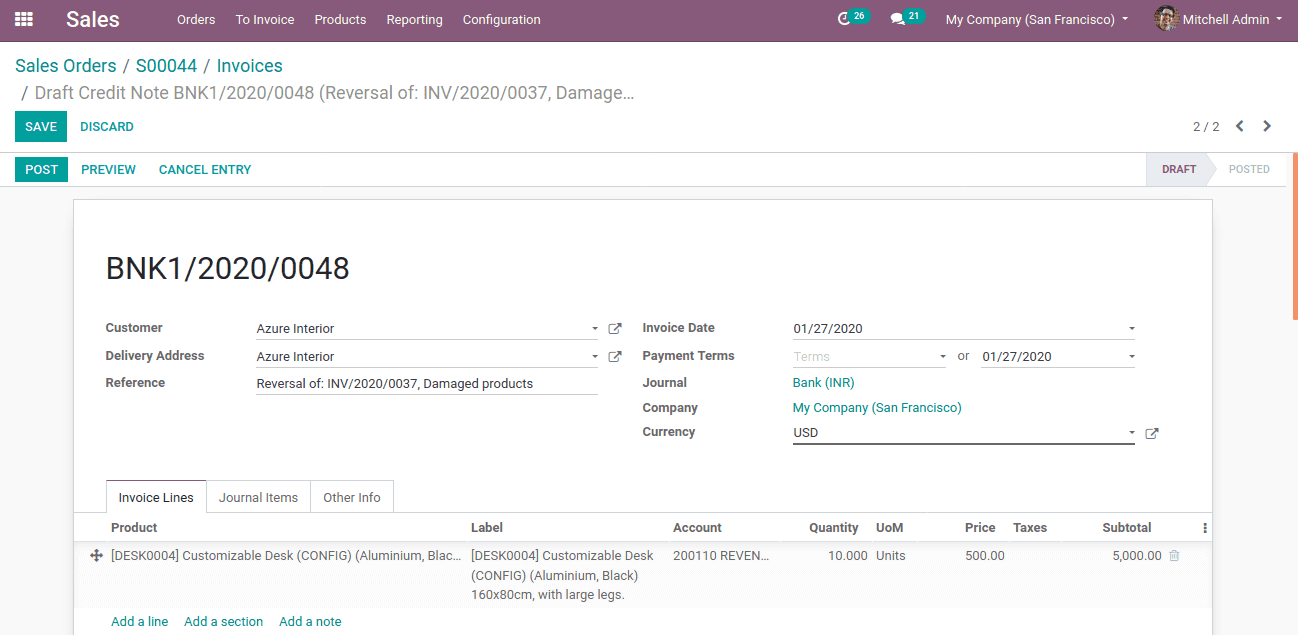
Task: Click account cell 200110 REVEN…
Action: [721, 556]
